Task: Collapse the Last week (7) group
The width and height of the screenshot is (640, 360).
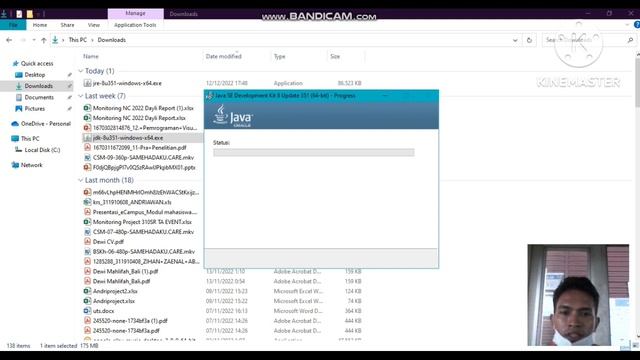Action: point(80,96)
